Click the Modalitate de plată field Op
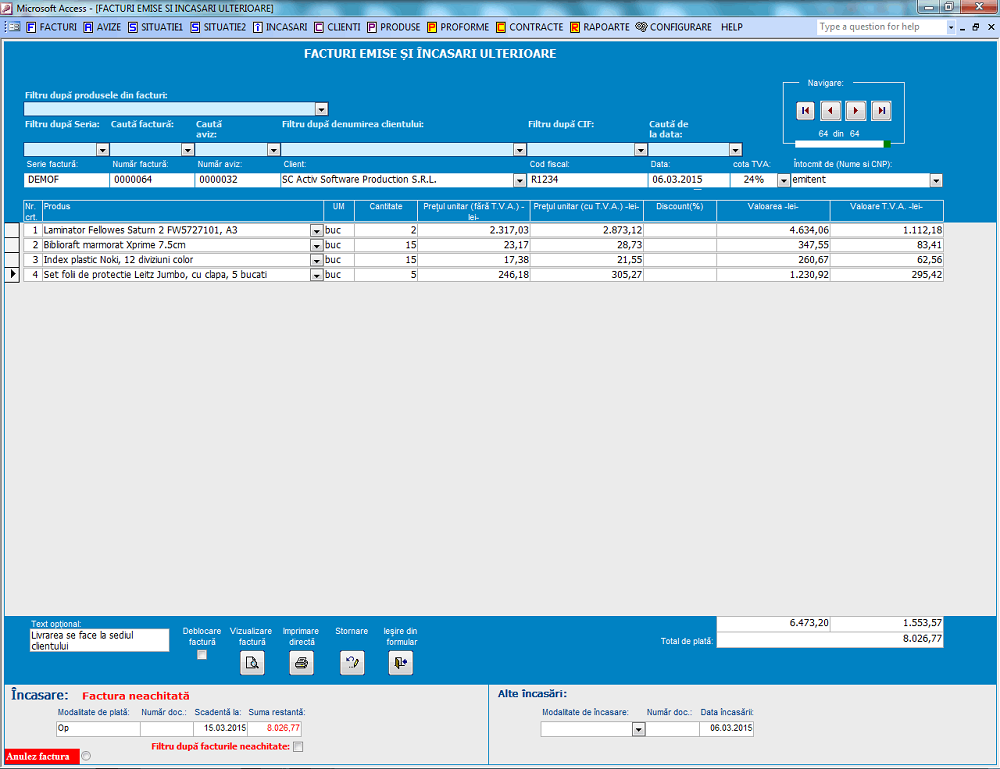The image size is (1000, 769). point(98,728)
